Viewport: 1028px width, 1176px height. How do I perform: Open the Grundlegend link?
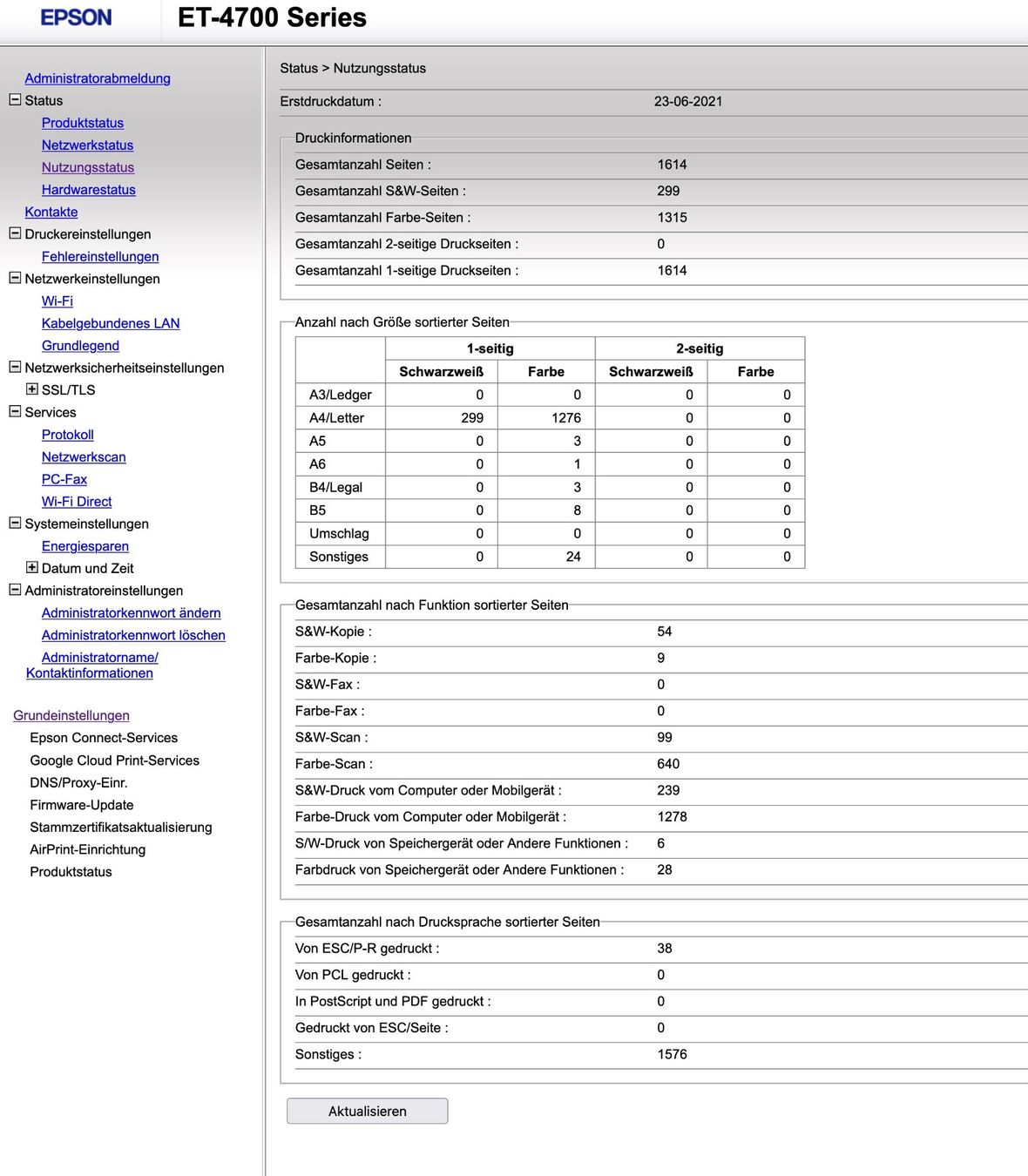pyautogui.click(x=80, y=346)
